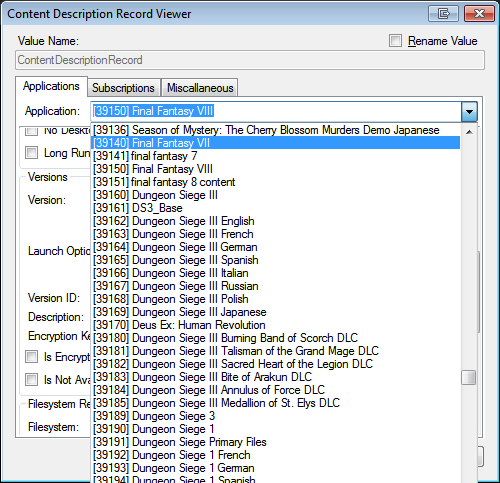The height and width of the screenshot is (483, 500).
Task: Select [39183] Bite of Arakun DLC
Action: [x=276, y=377]
